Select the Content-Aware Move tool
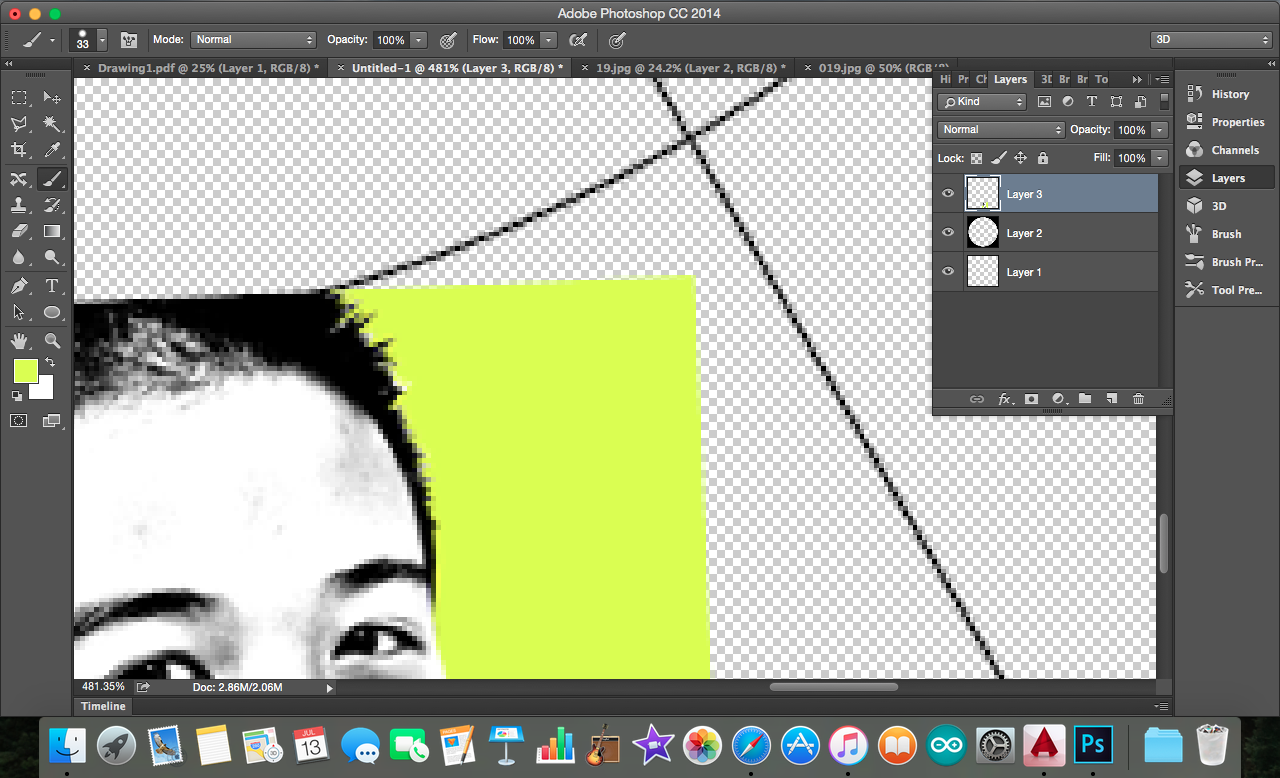Image resolution: width=1280 pixels, height=778 pixels. coord(19,179)
